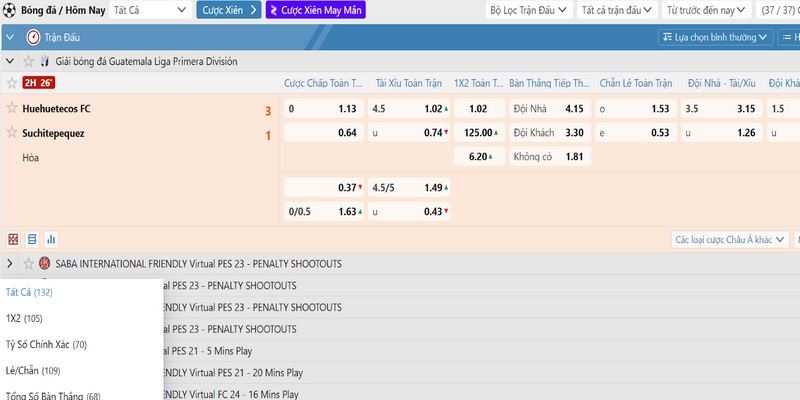This screenshot has height=400, width=800.
Task: Expand the SABA Penalty Shootouts league row
Action: tap(10, 264)
